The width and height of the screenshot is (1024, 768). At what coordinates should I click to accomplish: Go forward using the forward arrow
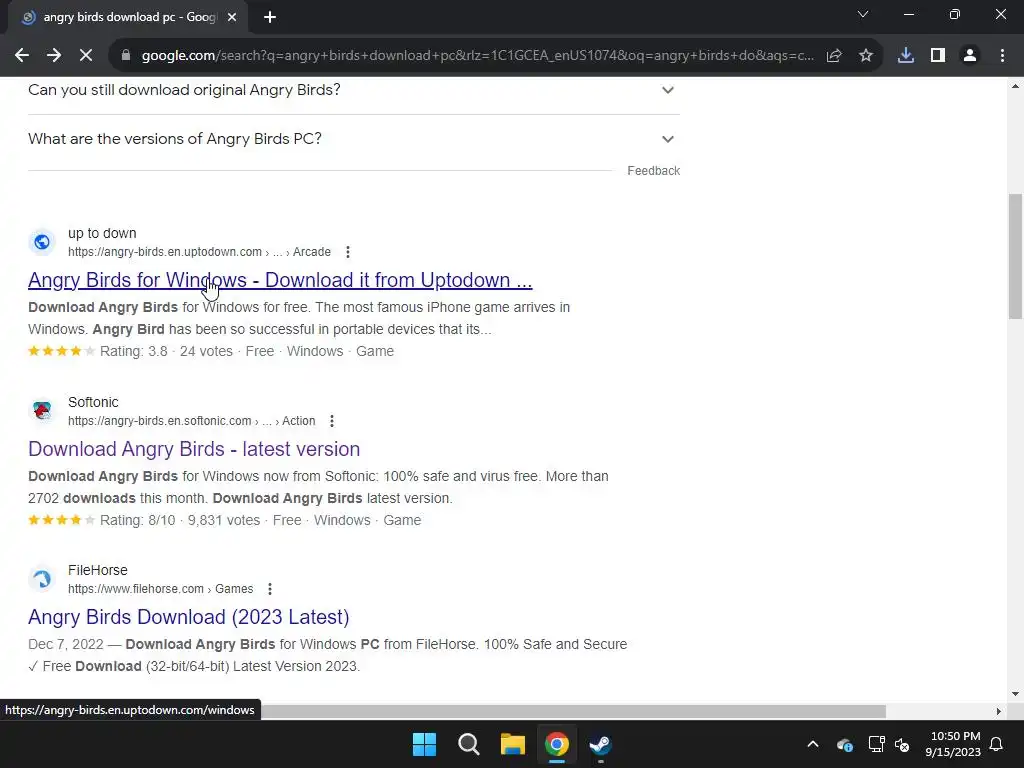pos(54,56)
